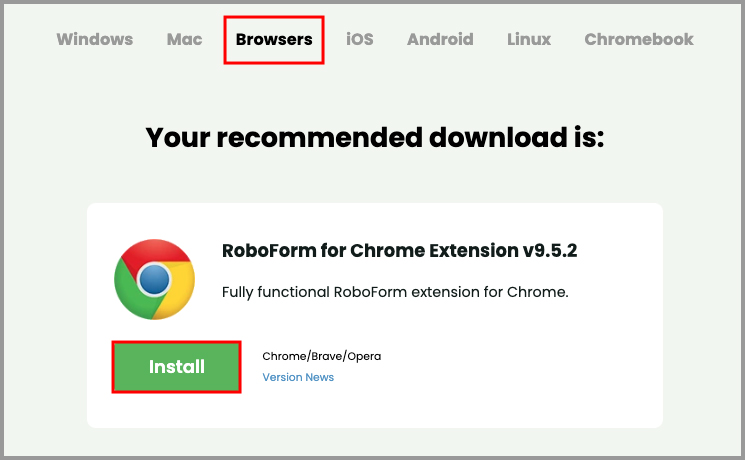The width and height of the screenshot is (745, 460).
Task: Click the 'Your recommended download is:' heading
Action: (375, 136)
